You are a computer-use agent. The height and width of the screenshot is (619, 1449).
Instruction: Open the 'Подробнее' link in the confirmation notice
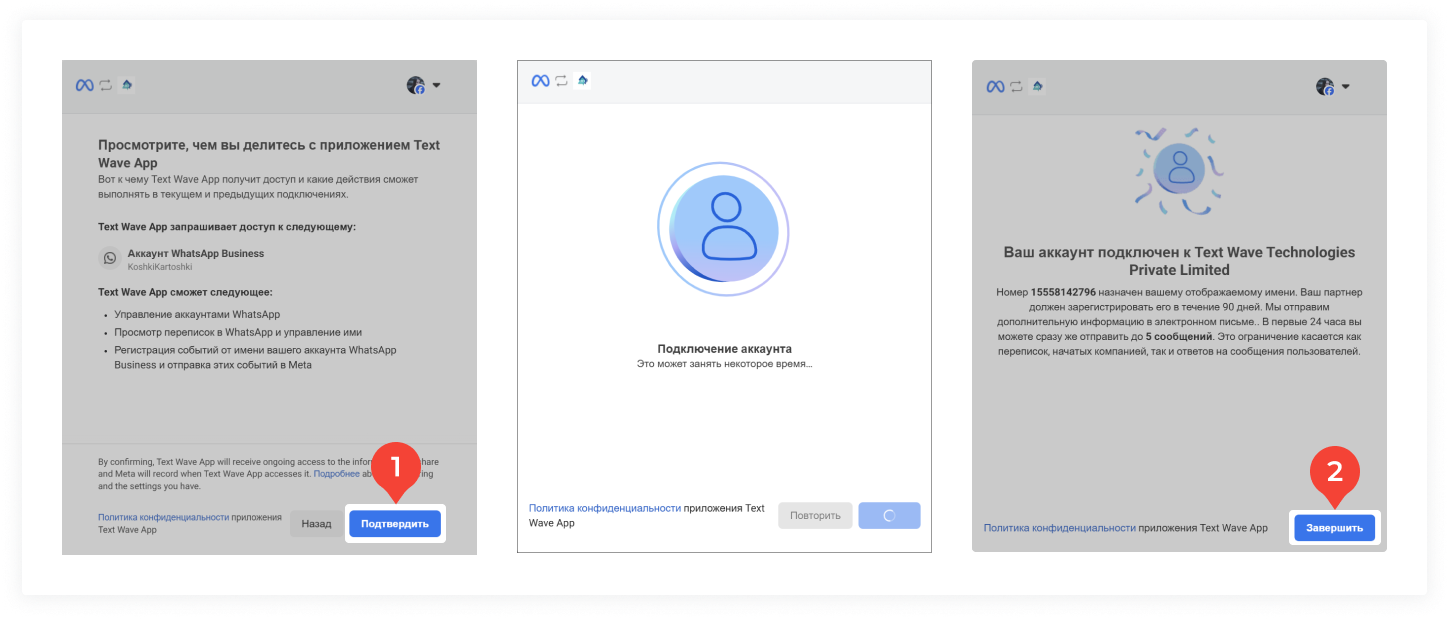(x=336, y=474)
